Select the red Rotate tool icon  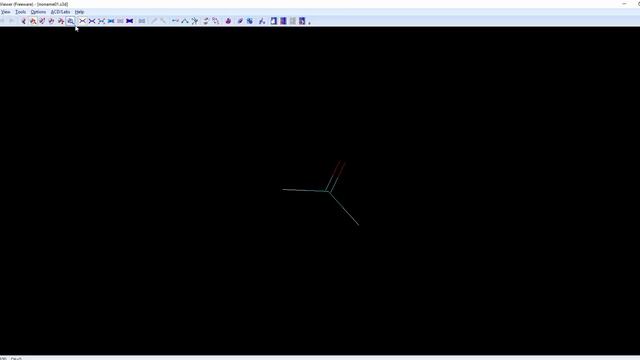coord(33,21)
